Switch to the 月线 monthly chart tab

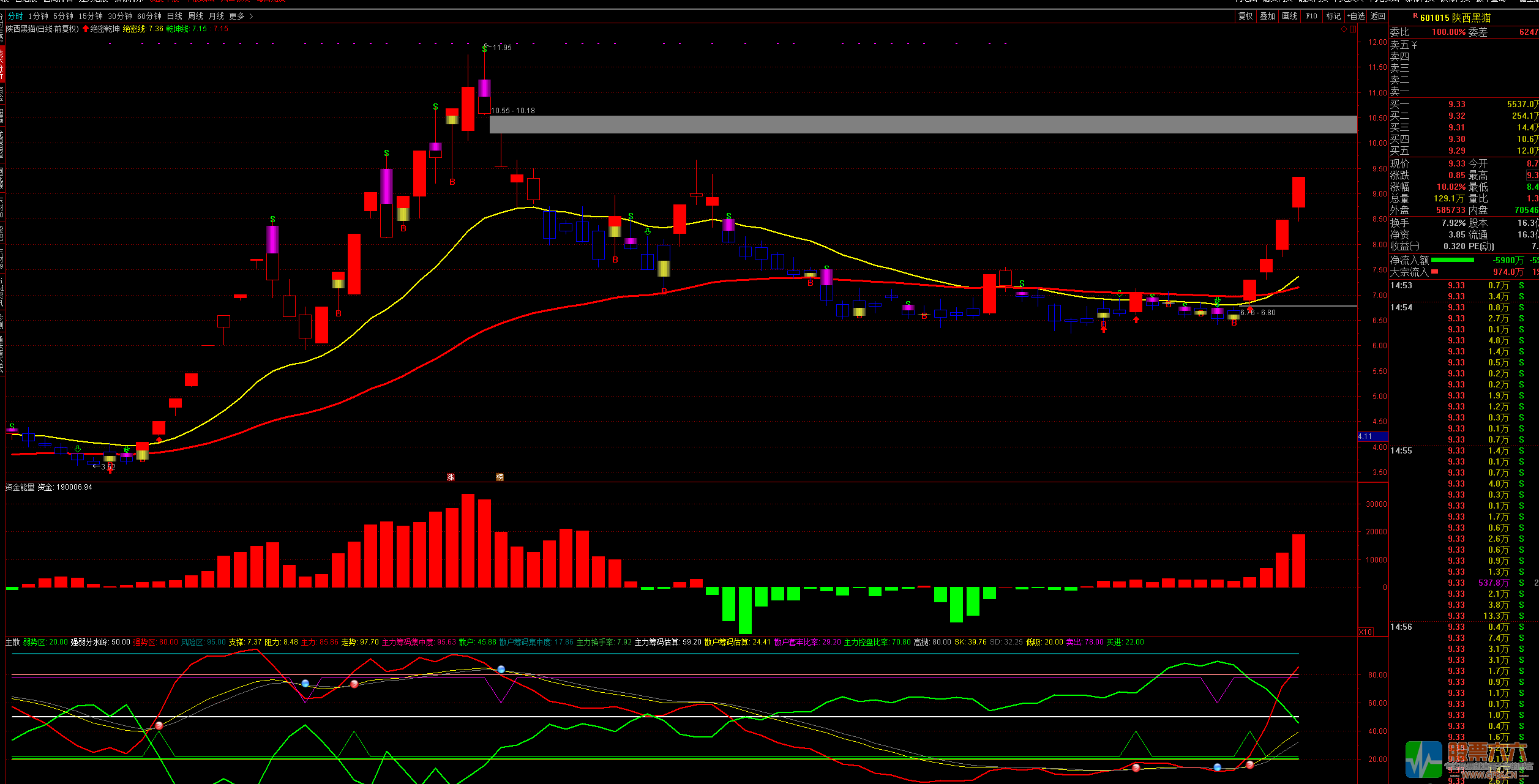pos(216,17)
